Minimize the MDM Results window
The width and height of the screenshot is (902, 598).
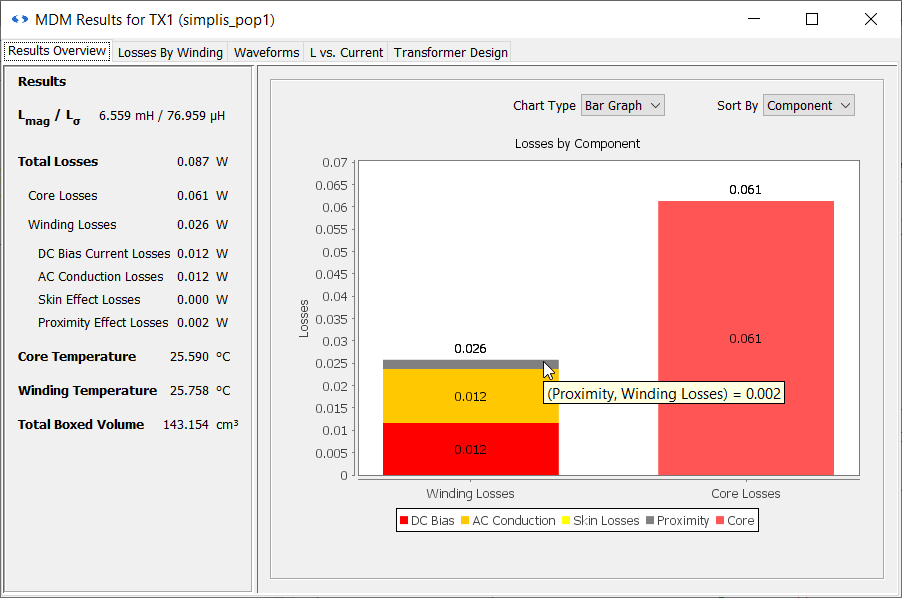point(755,19)
